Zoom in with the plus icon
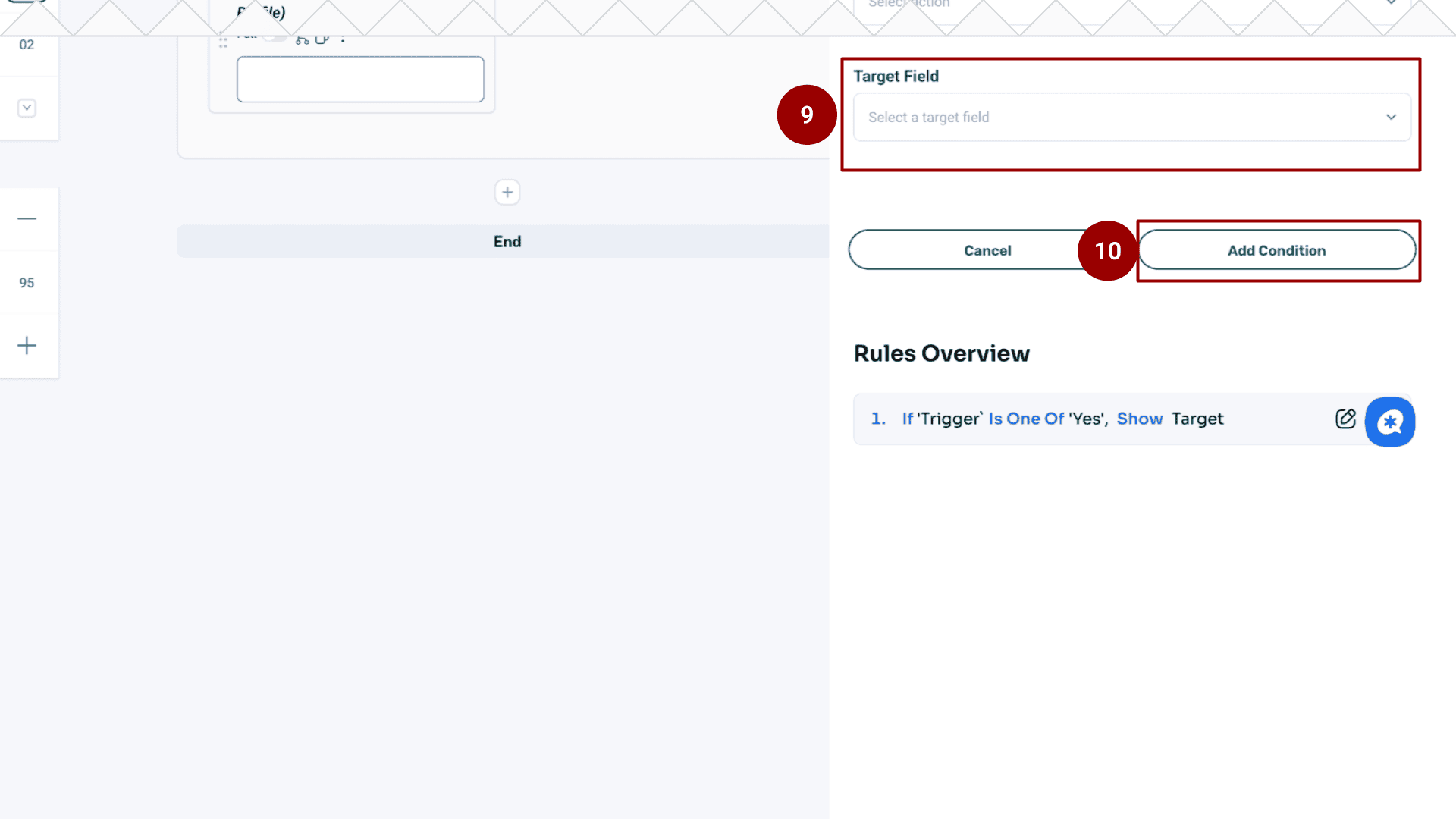 pyautogui.click(x=27, y=345)
